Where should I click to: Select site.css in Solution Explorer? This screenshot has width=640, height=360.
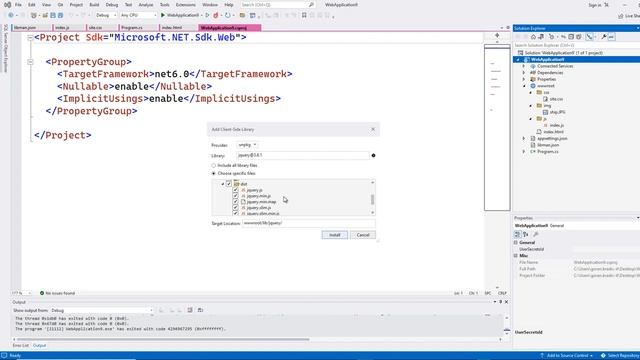coord(556,99)
